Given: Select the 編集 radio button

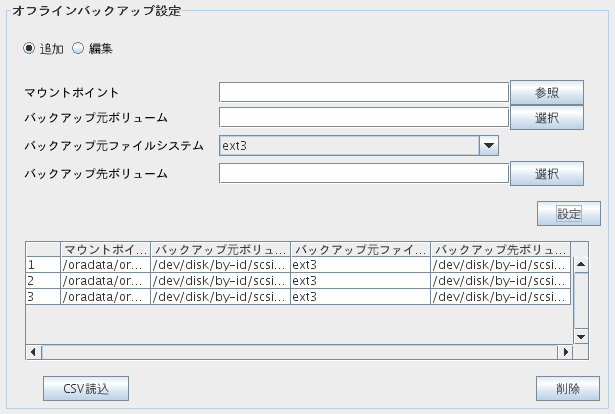Looking at the screenshot, I should pos(78,48).
